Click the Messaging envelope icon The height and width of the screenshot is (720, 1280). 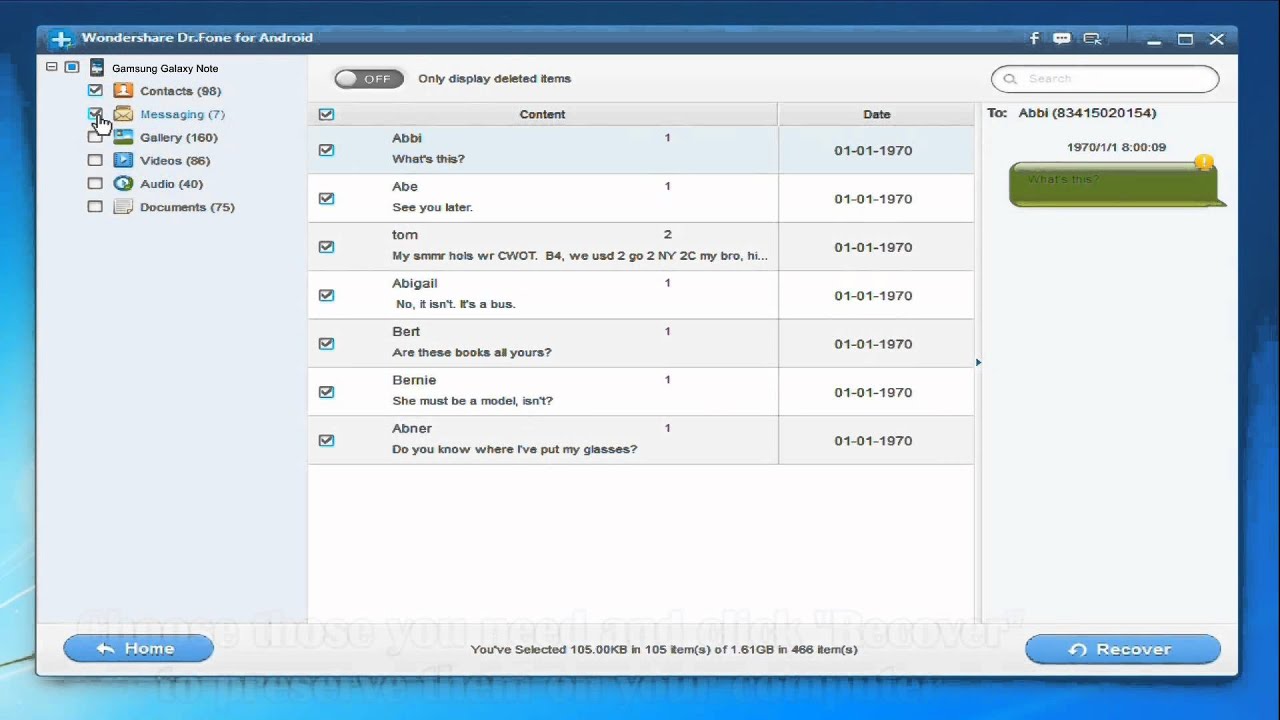click(x=123, y=114)
